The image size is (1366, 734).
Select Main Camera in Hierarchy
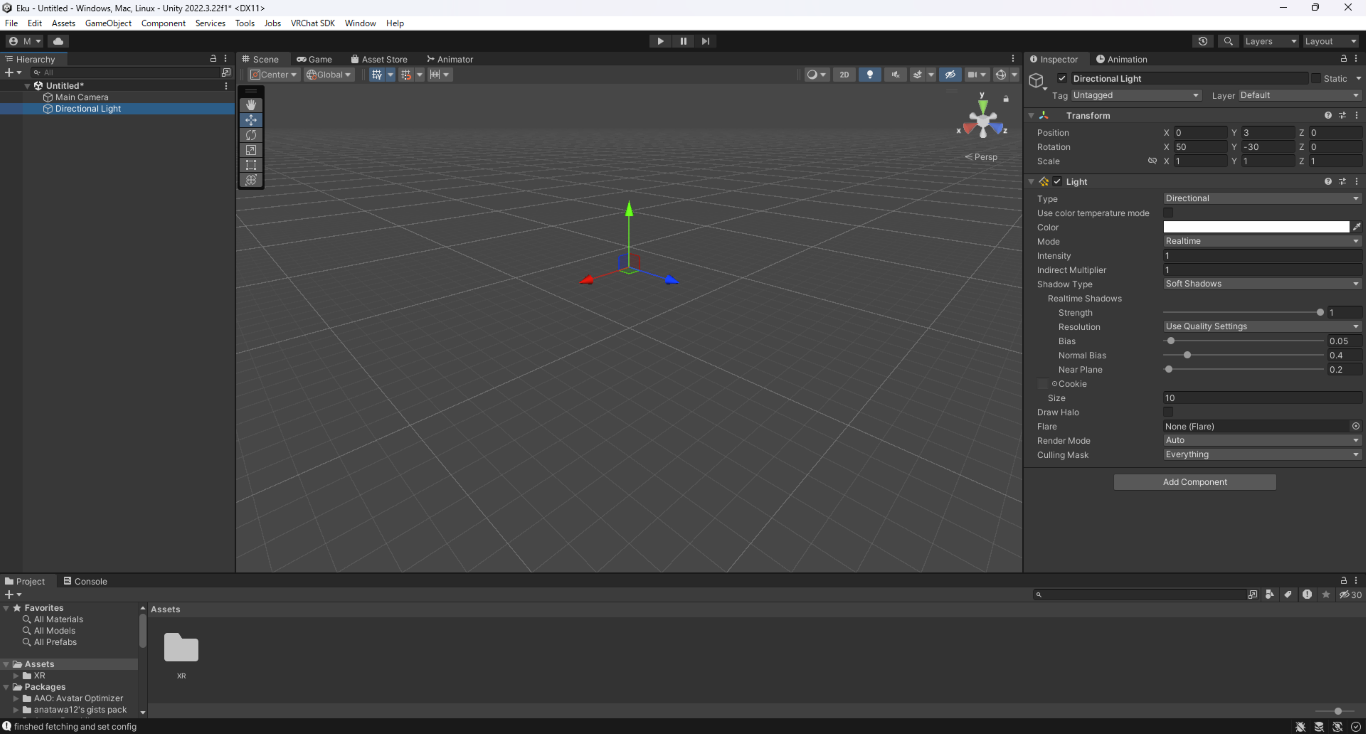[x=81, y=97]
